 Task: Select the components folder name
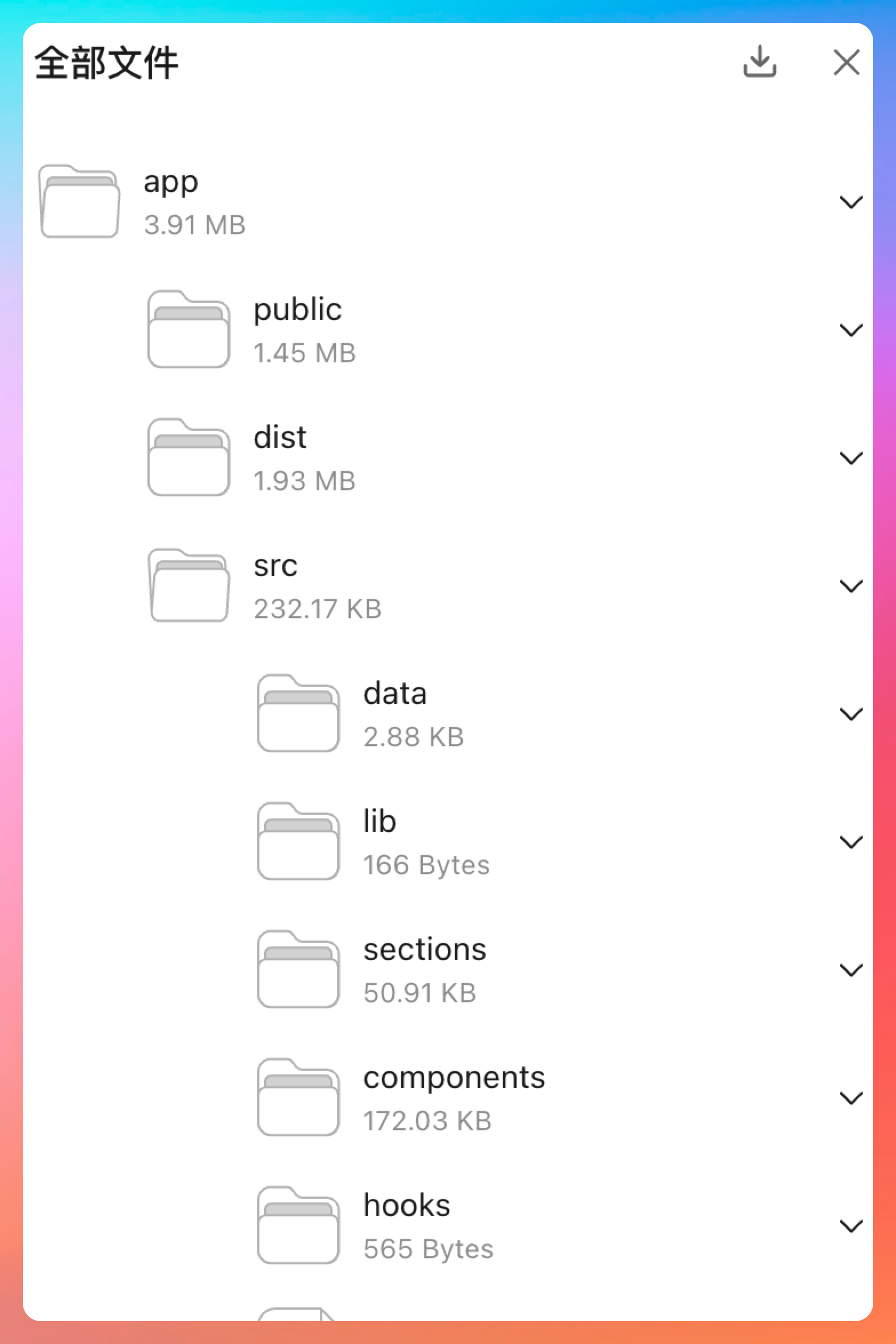click(x=454, y=1078)
